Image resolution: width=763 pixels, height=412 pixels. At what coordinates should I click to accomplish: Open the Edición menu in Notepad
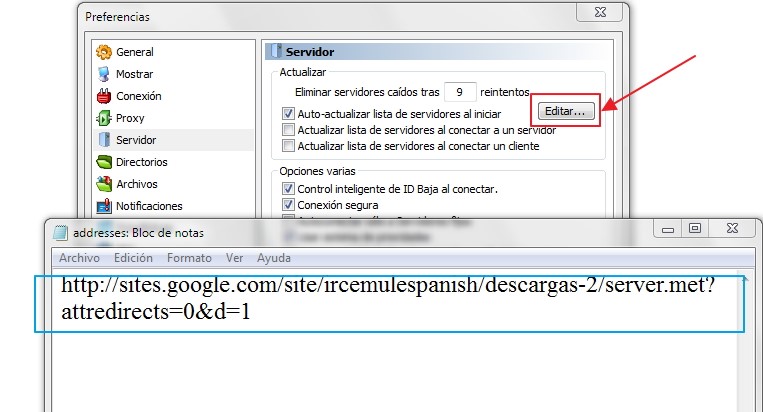(133, 258)
